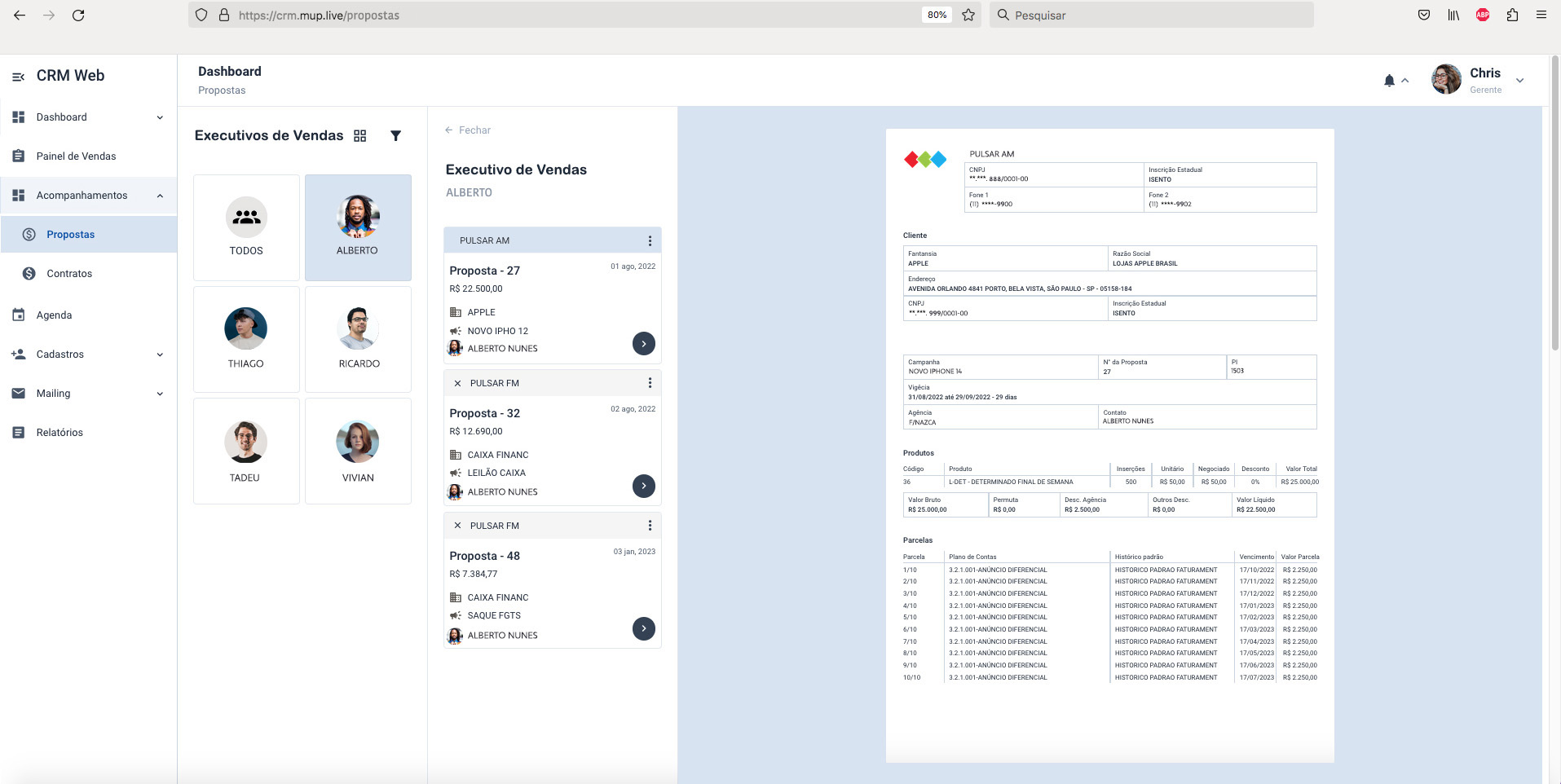Click APPLE company icon in Proposta 27
The height and width of the screenshot is (784, 1561).
(x=456, y=312)
